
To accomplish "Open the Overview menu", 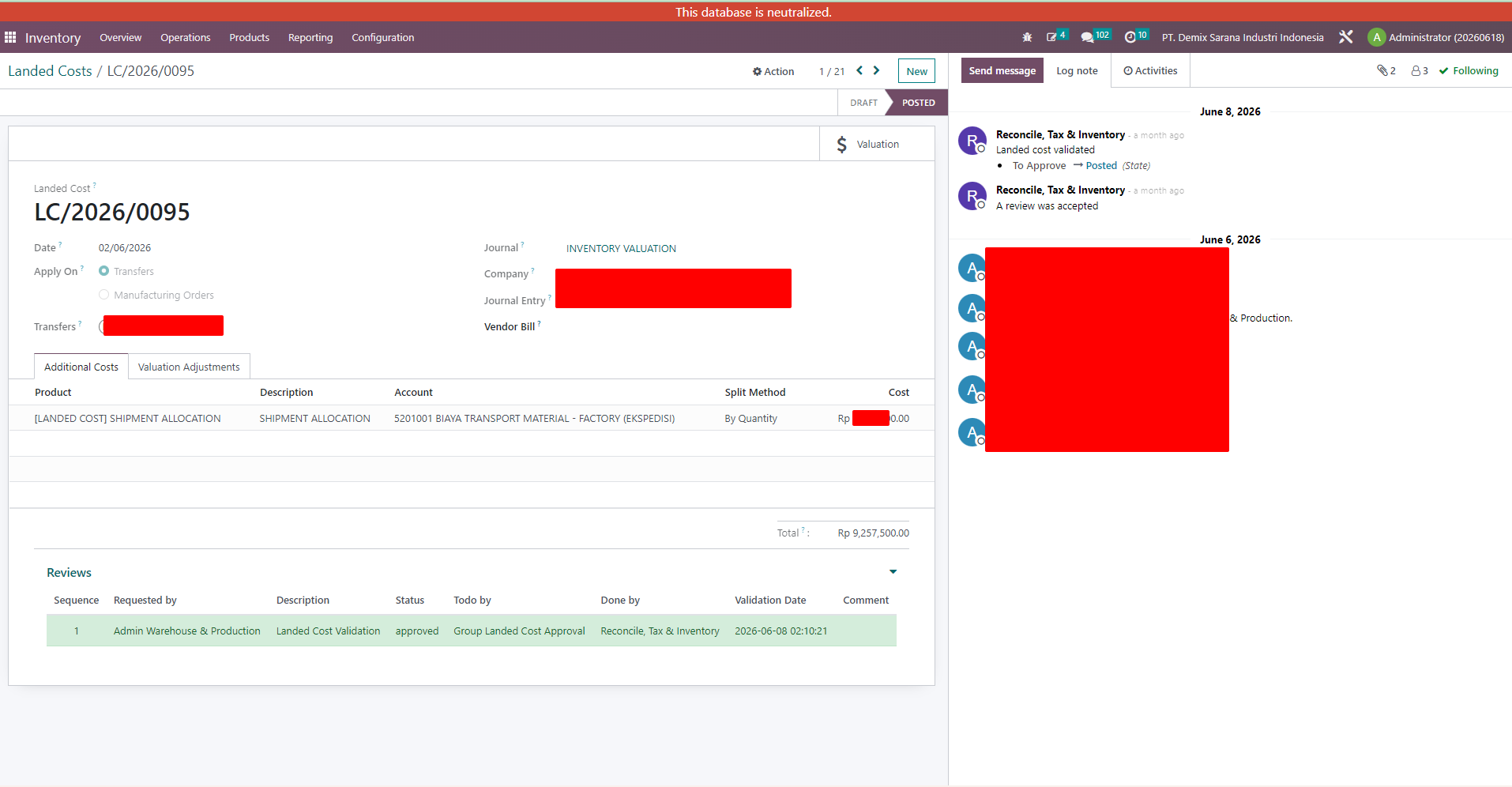I will [121, 37].
